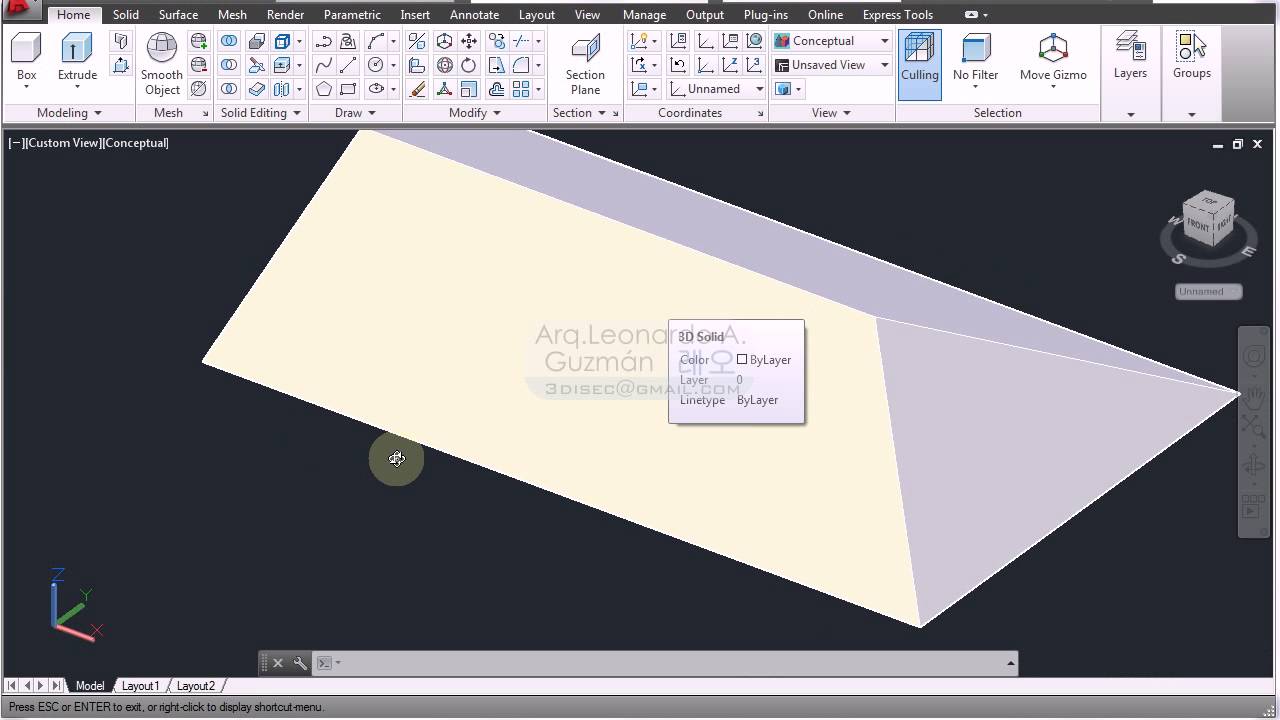The height and width of the screenshot is (720, 1280).
Task: Click the Move modify tool
Action: tap(469, 41)
